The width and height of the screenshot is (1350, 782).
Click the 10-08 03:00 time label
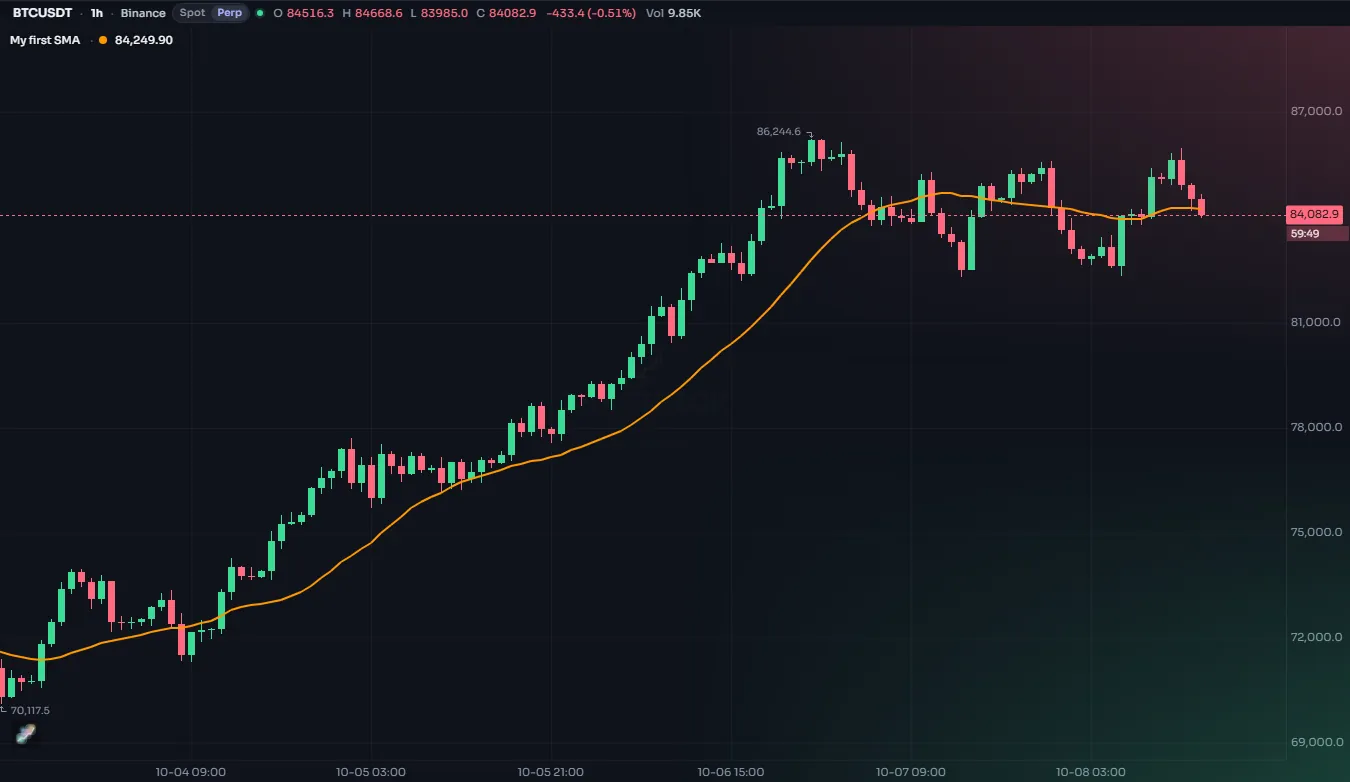click(x=1091, y=772)
